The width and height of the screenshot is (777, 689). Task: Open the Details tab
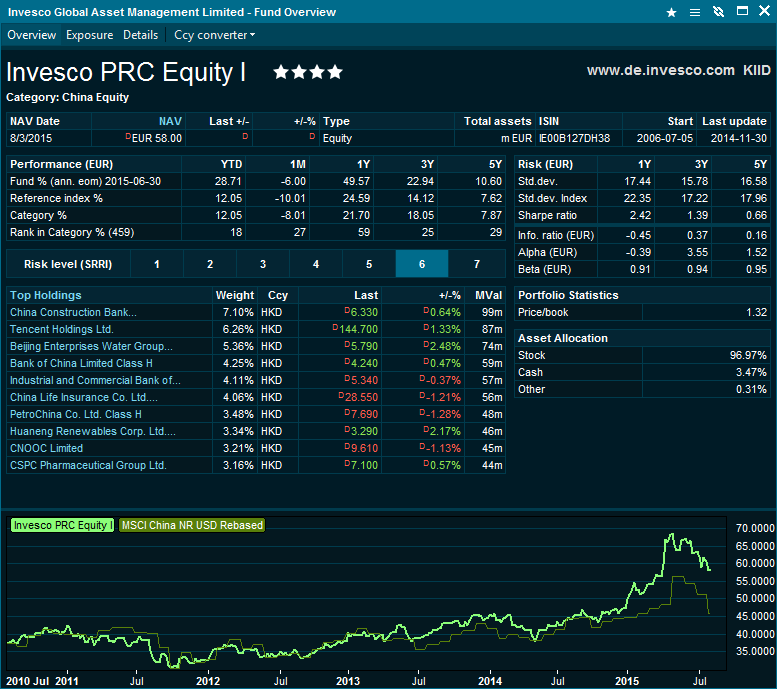(x=141, y=35)
